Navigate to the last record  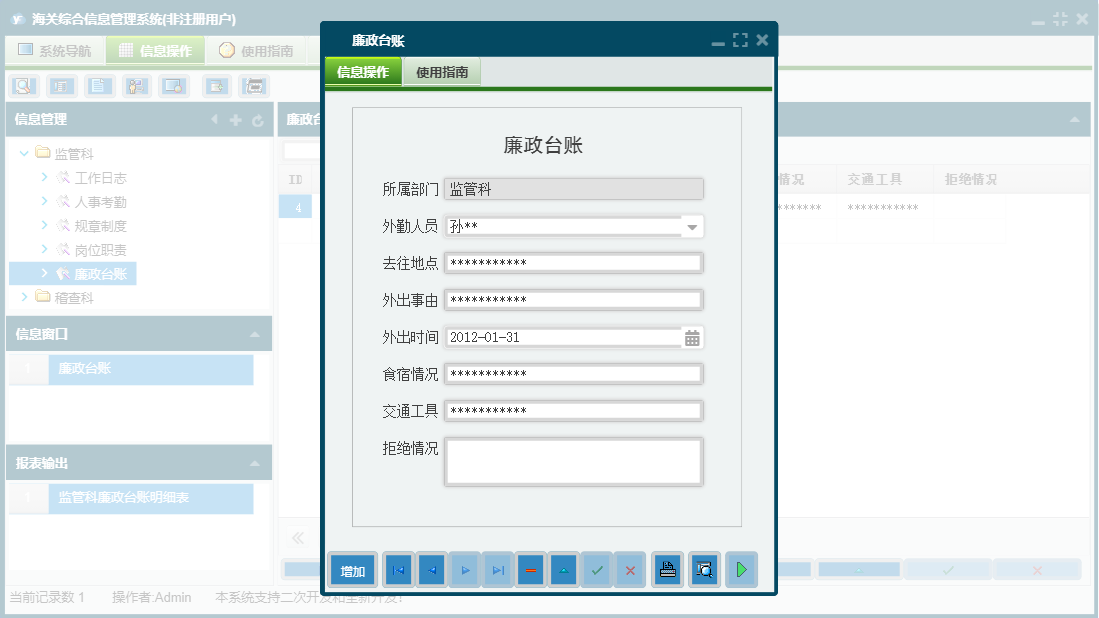[498, 569]
